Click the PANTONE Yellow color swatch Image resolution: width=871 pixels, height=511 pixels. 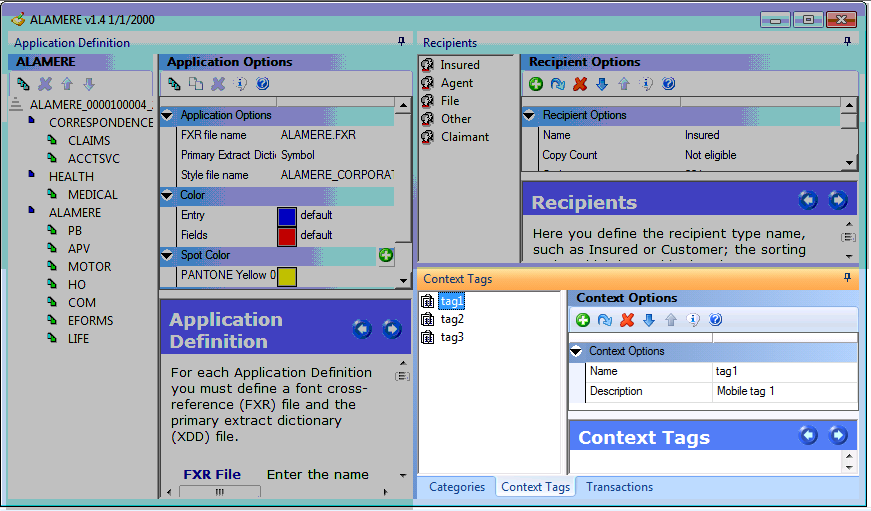point(287,277)
